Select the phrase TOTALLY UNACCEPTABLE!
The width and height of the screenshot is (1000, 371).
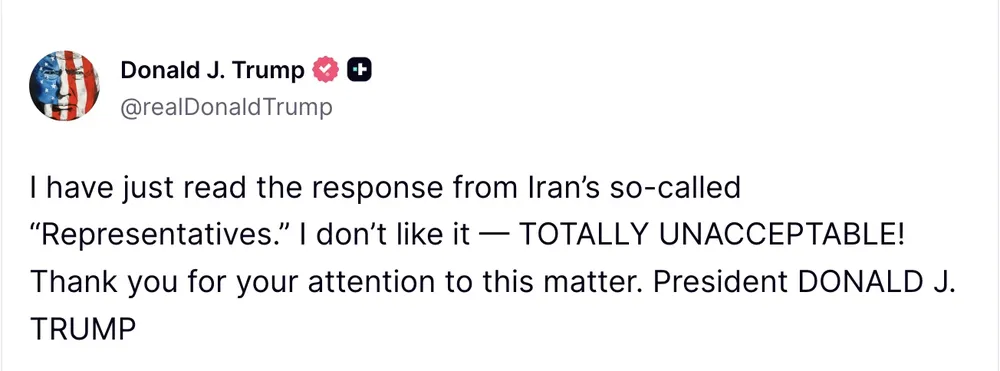click(712, 235)
